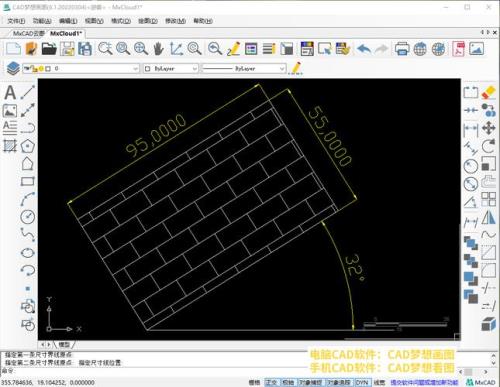The height and width of the screenshot is (387, 500).
Task: Open the blue feedback link in status bar
Action: tap(424, 382)
